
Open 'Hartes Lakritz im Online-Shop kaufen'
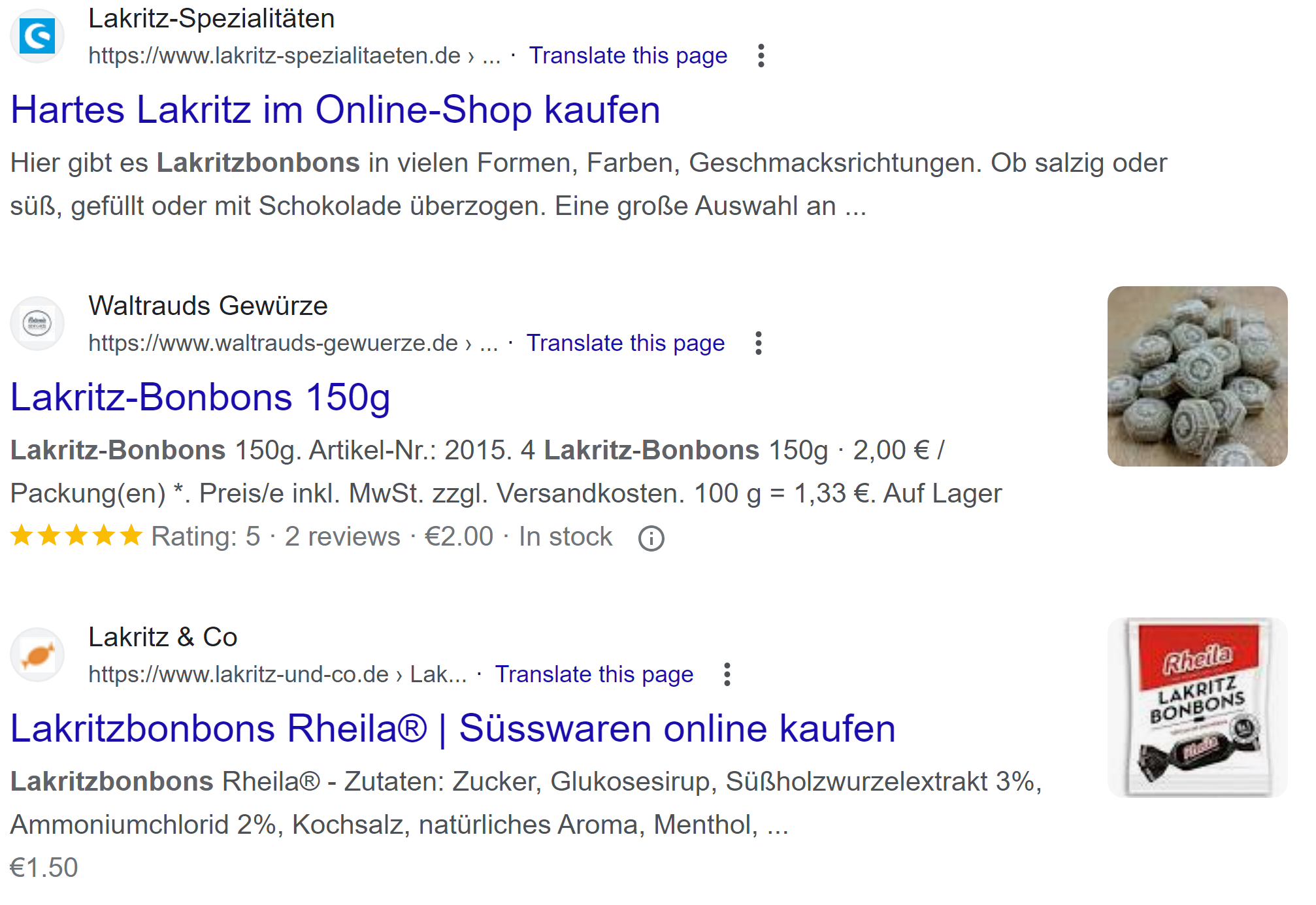pyautogui.click(x=335, y=110)
